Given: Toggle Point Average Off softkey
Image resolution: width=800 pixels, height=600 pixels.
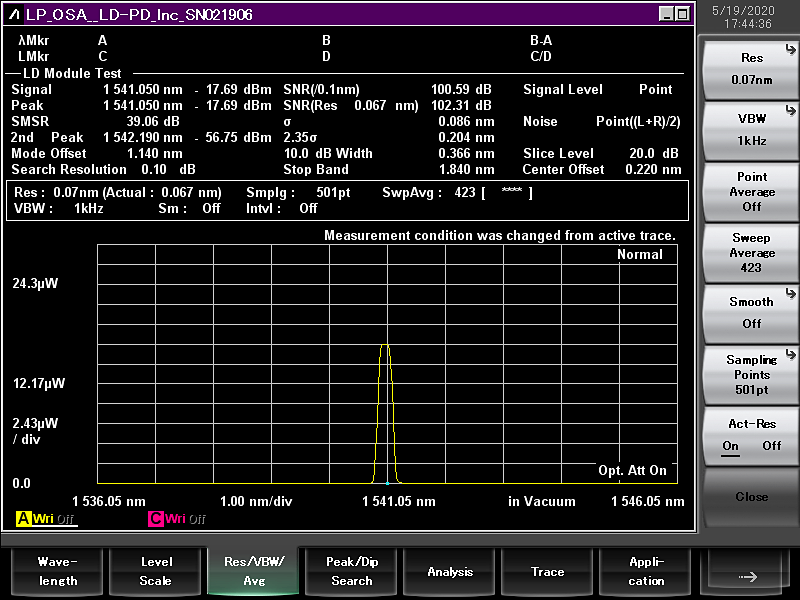Looking at the screenshot, I should tap(751, 191).
